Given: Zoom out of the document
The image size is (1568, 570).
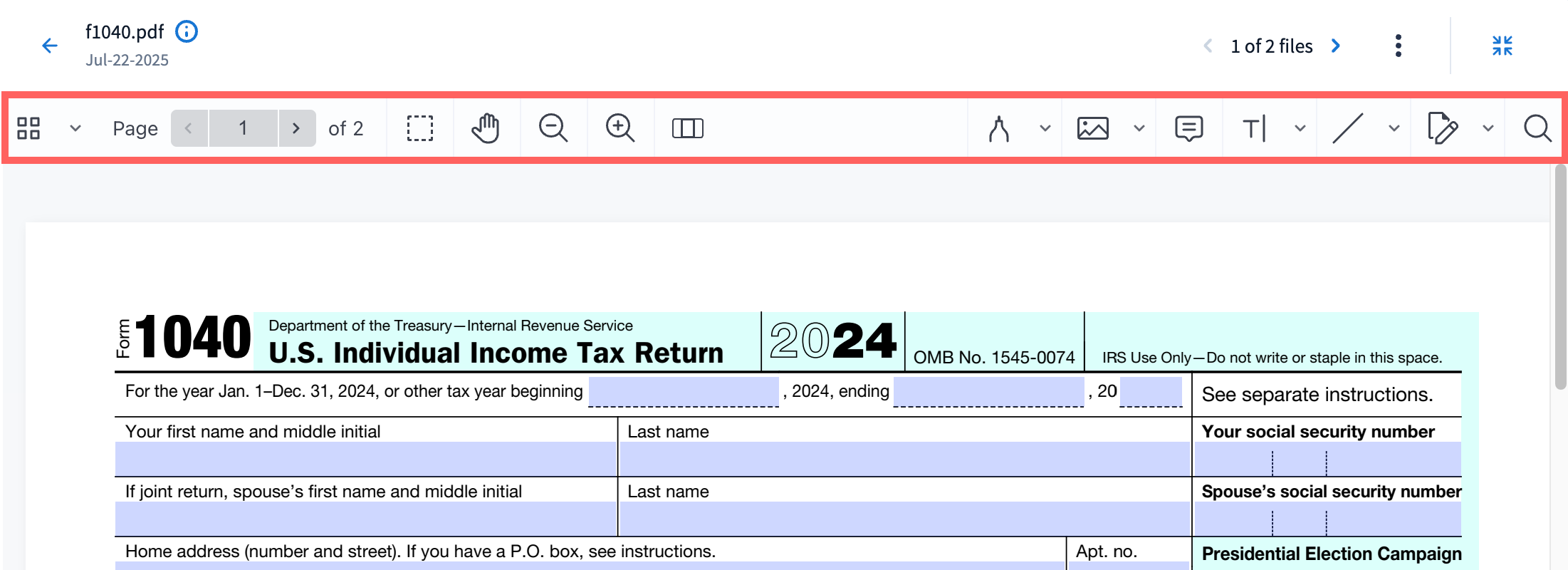Looking at the screenshot, I should coord(553,128).
